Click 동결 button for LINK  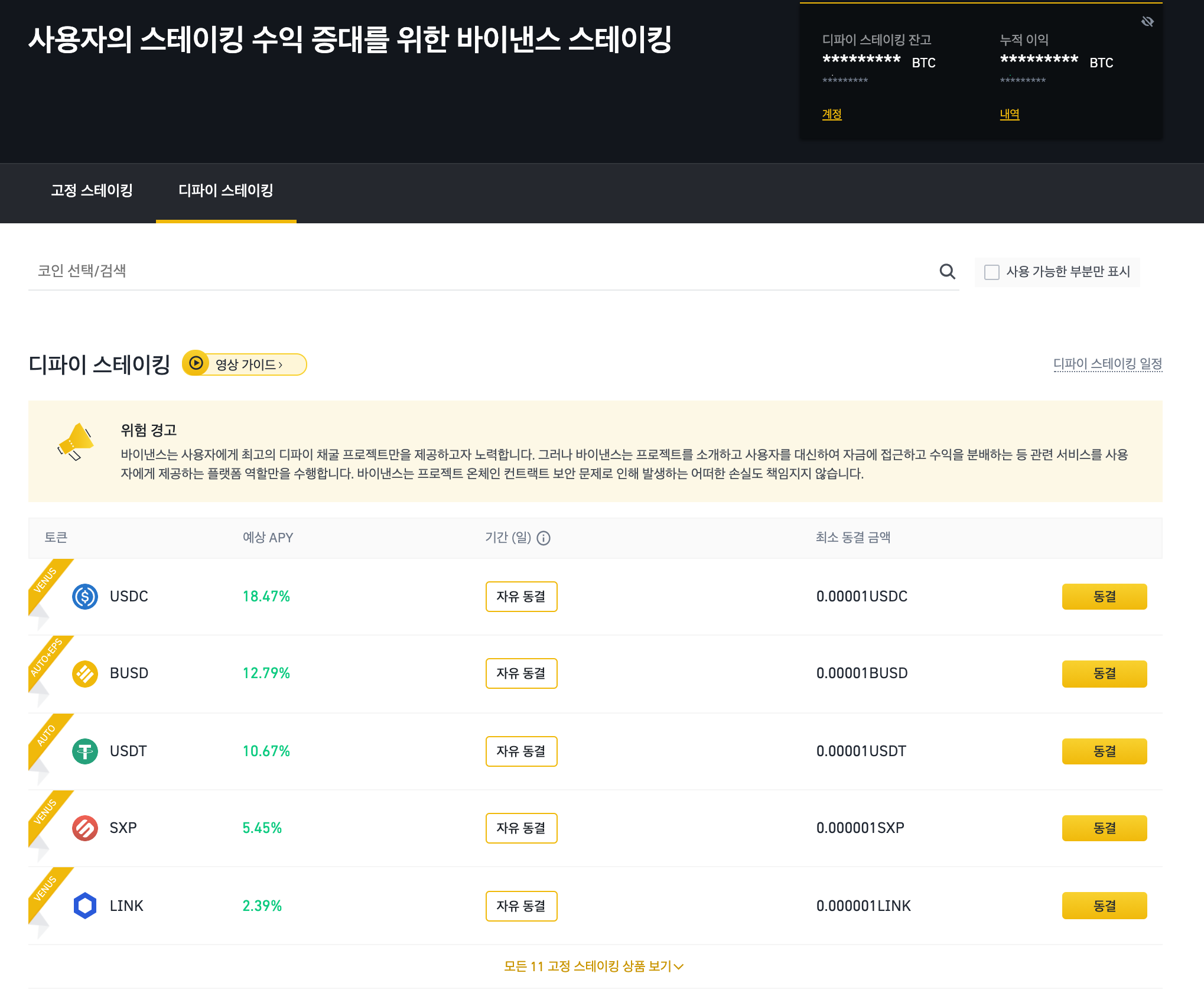click(1104, 906)
